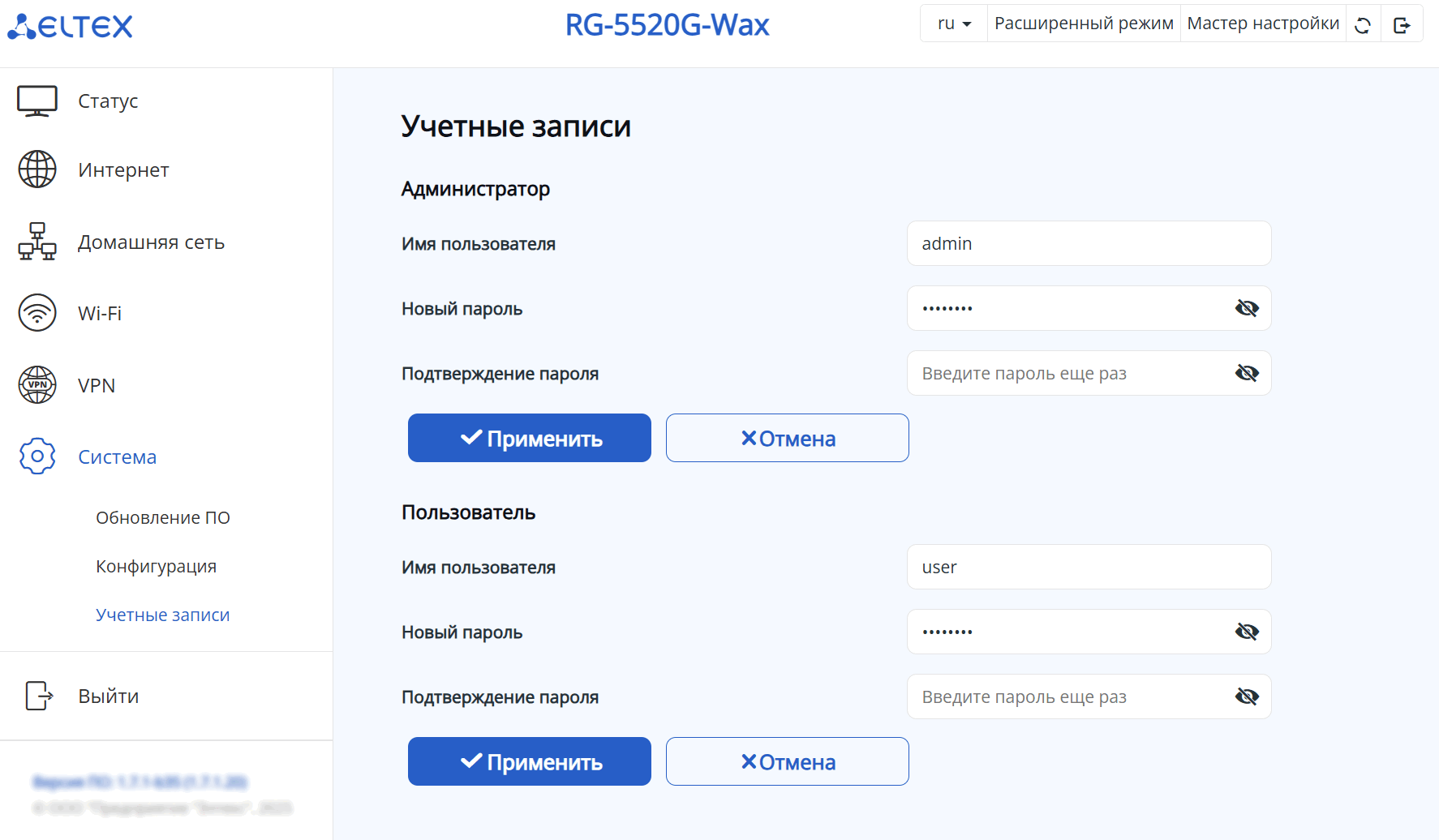The width and height of the screenshot is (1439, 840).
Task: Apply the administrator account changes
Action: point(529,438)
